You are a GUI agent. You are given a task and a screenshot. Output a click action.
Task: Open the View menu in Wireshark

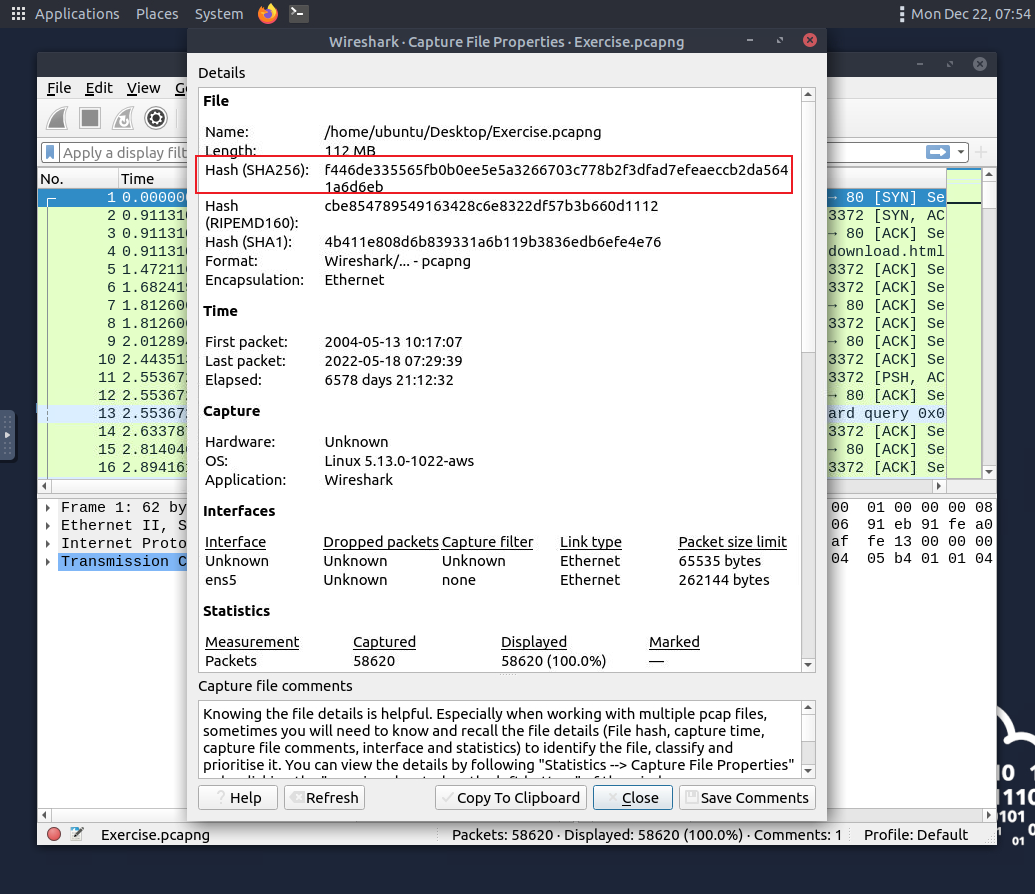[143, 88]
